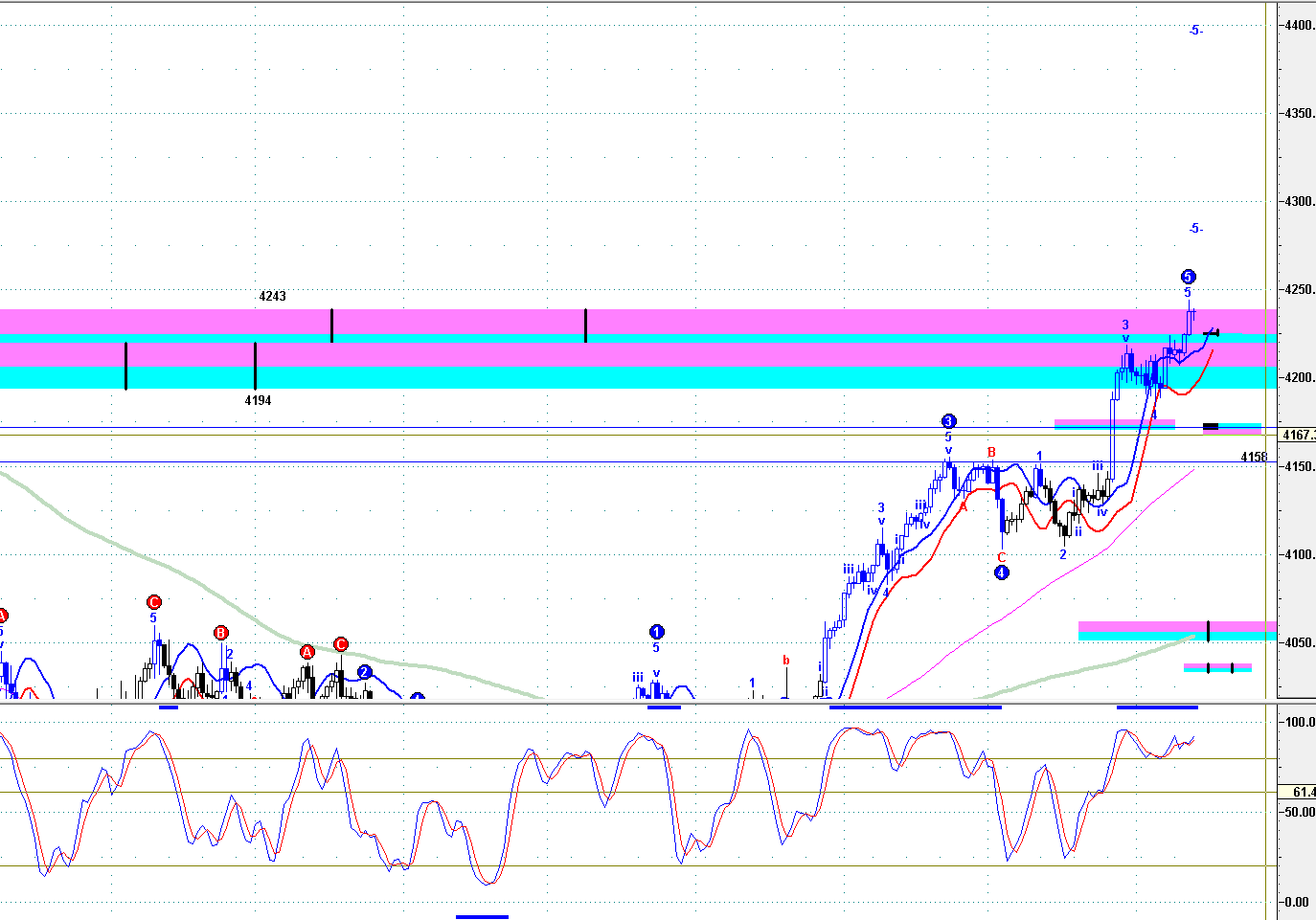Select the red B label near 4150
This screenshot has width=1316, height=920.
[x=992, y=453]
